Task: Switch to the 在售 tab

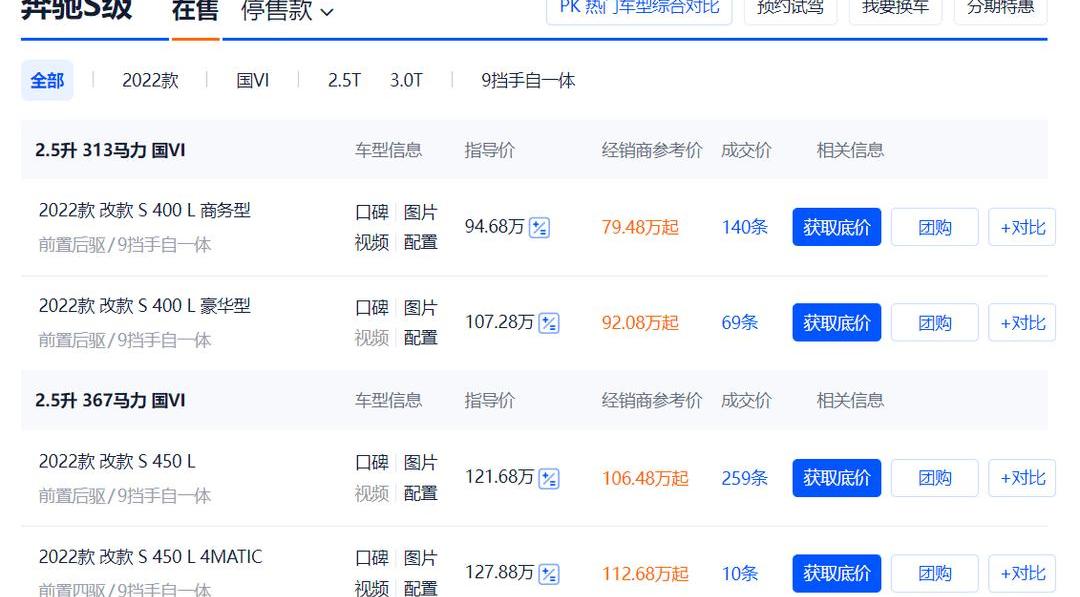Action: [195, 11]
